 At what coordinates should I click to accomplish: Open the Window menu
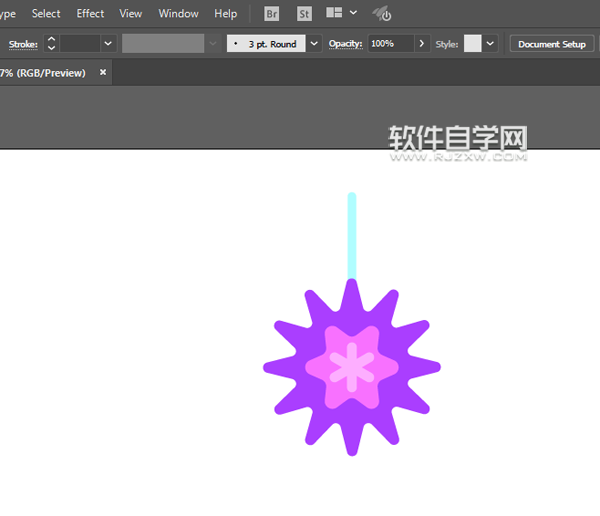pyautogui.click(x=178, y=14)
